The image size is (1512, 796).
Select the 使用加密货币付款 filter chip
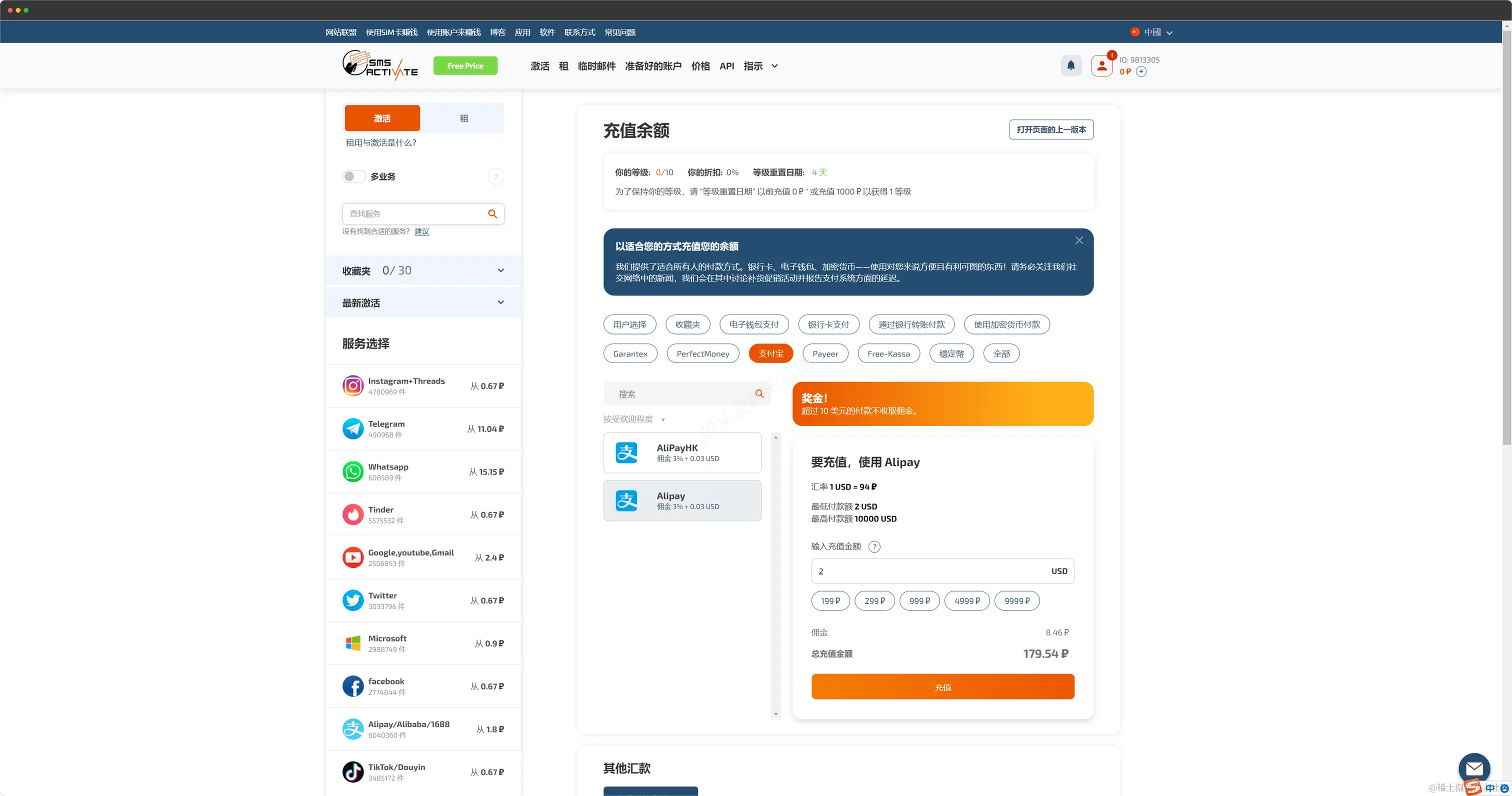1006,324
